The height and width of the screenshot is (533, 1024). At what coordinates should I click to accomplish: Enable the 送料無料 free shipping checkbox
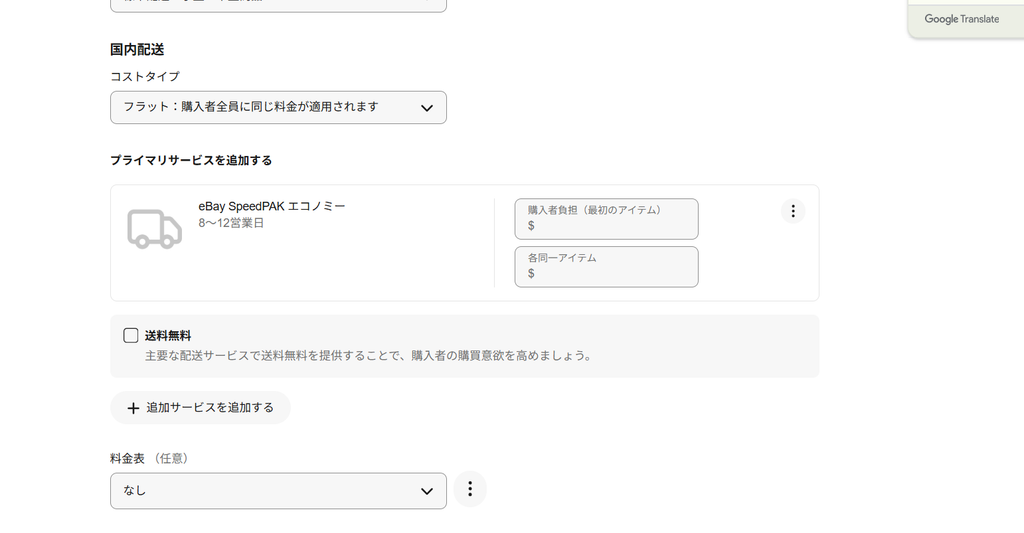point(131,336)
